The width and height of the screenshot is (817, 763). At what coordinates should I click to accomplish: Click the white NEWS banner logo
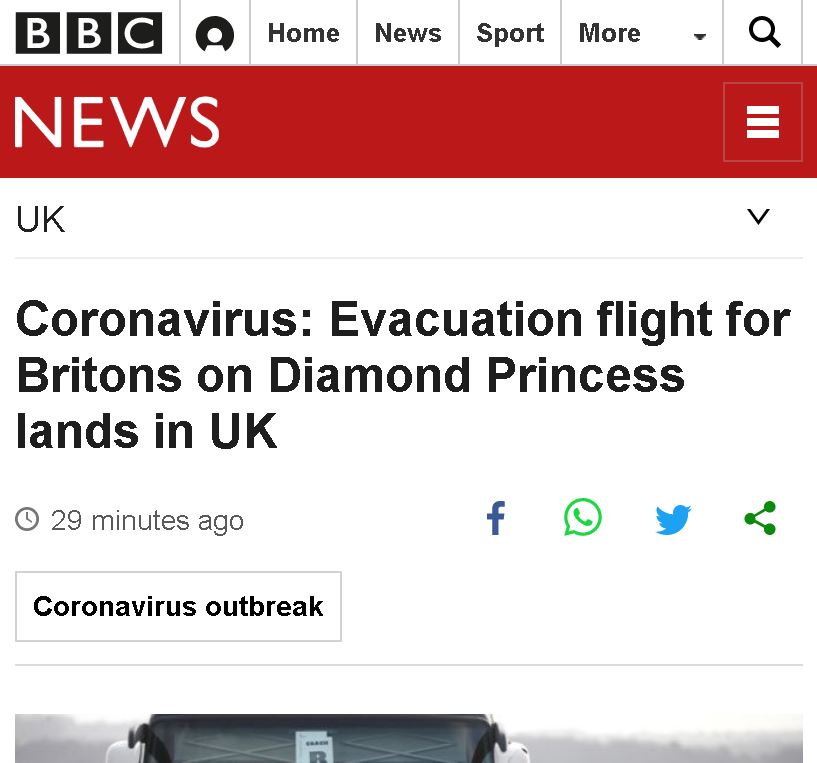(x=117, y=122)
